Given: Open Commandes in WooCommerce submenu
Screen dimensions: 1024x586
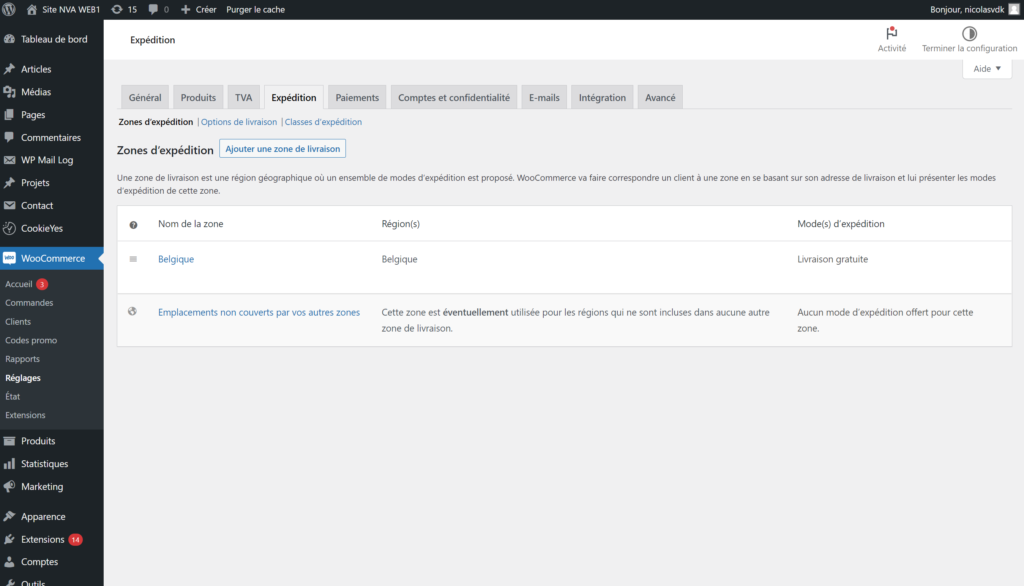Looking at the screenshot, I should tap(29, 302).
